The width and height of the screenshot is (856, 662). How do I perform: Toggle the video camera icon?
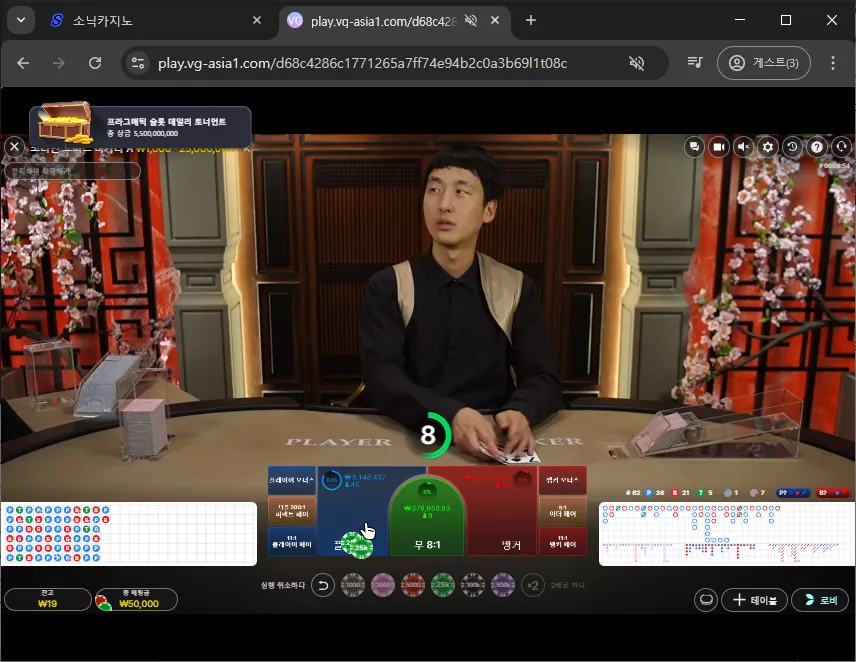(719, 147)
